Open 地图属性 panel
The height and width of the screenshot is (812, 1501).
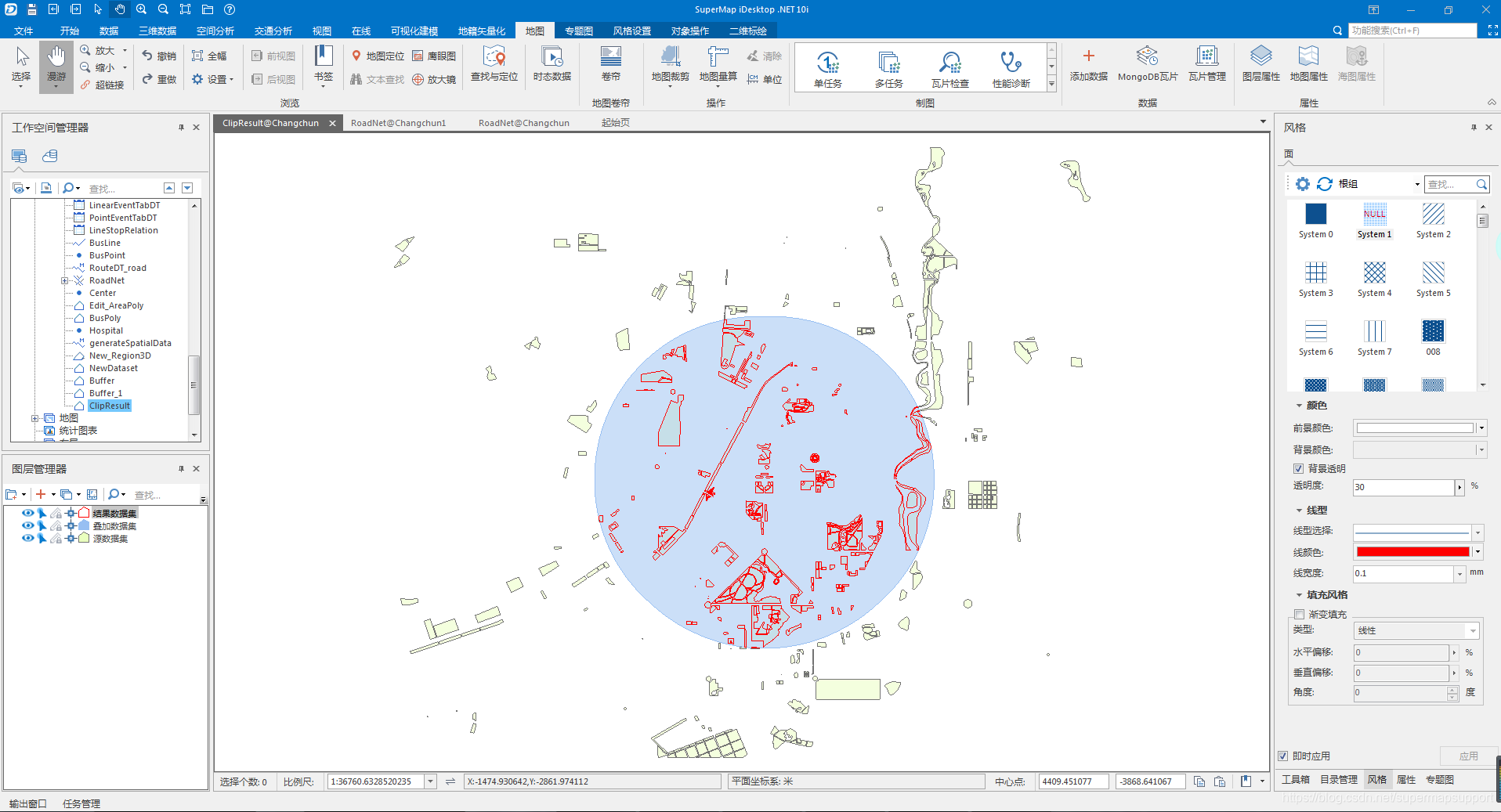coord(1309,64)
